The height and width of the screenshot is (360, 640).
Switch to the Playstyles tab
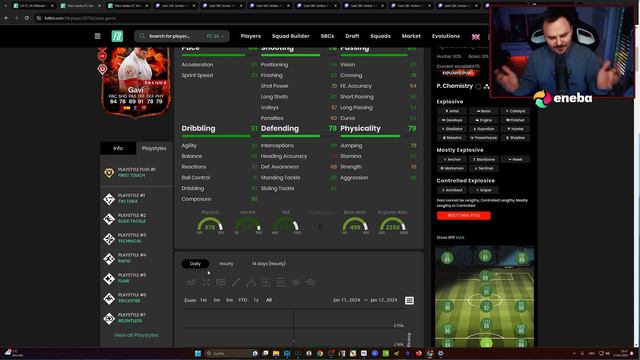[x=154, y=148]
